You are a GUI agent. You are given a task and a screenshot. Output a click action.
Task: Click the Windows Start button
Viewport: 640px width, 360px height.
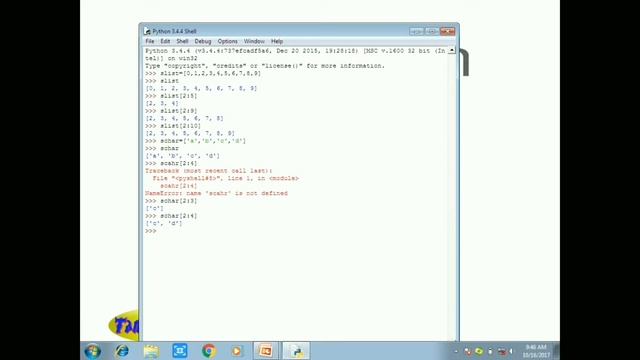point(93,351)
